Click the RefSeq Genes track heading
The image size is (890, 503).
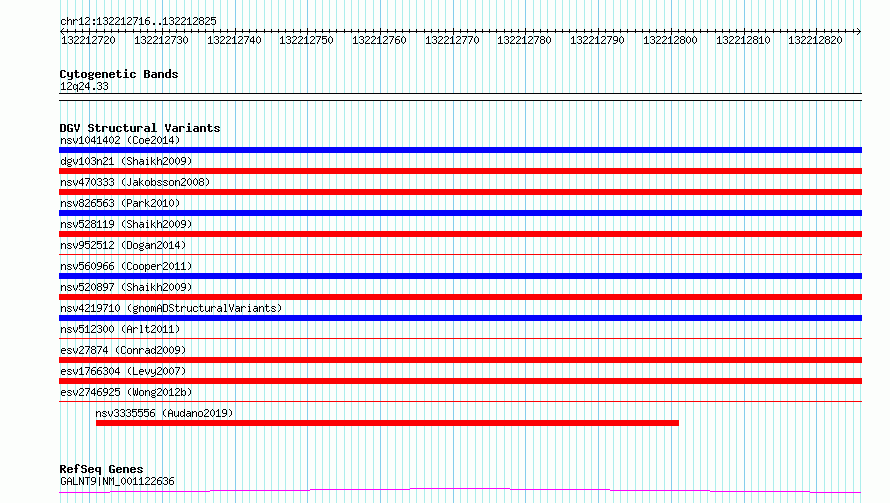102,470
